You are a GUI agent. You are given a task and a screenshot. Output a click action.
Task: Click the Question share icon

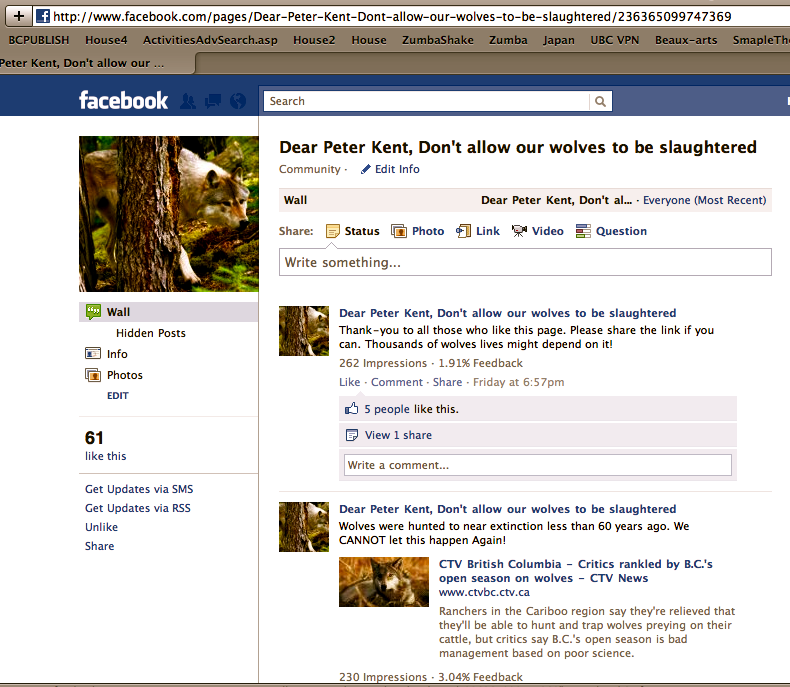click(583, 231)
